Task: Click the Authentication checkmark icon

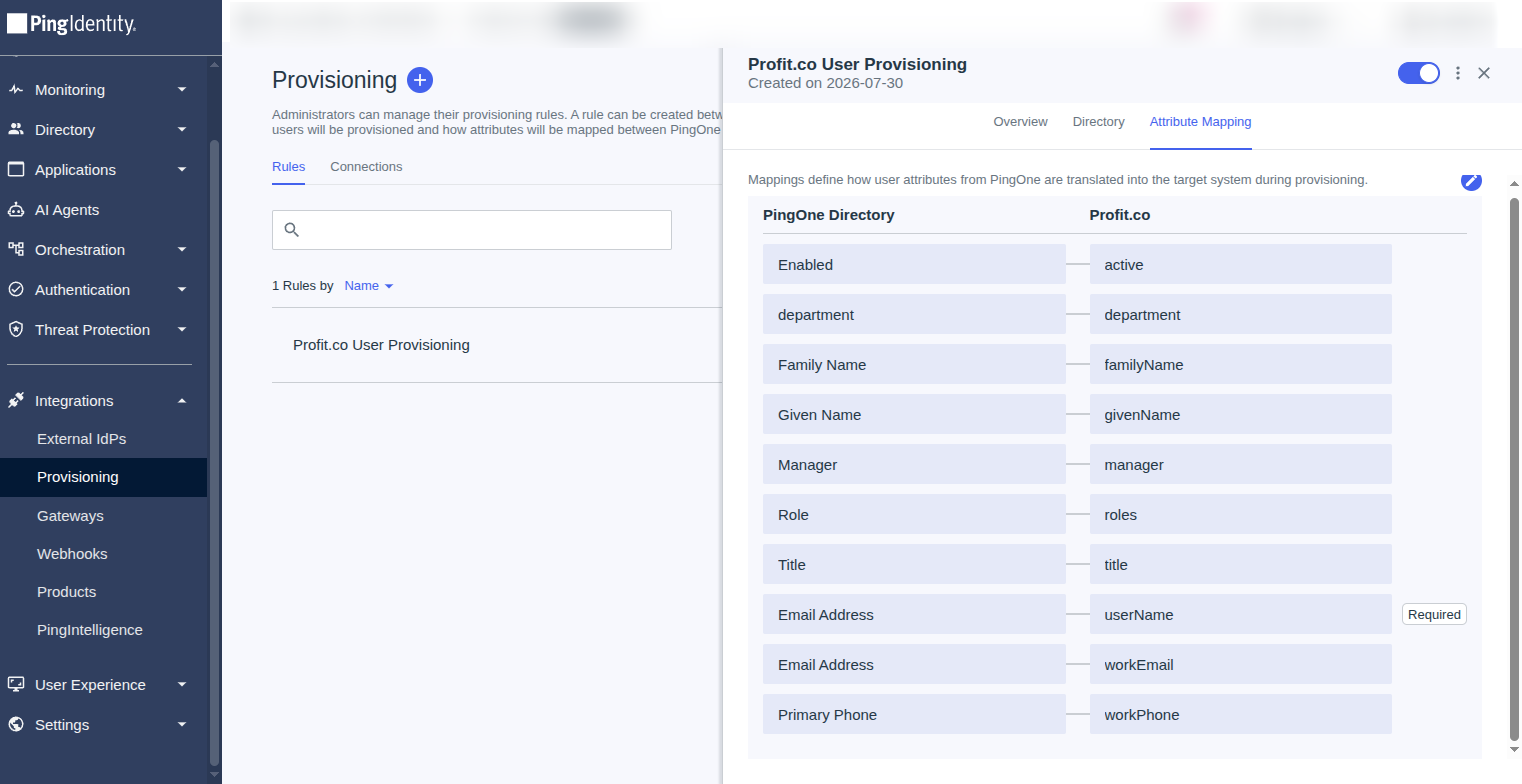Action: (16, 290)
